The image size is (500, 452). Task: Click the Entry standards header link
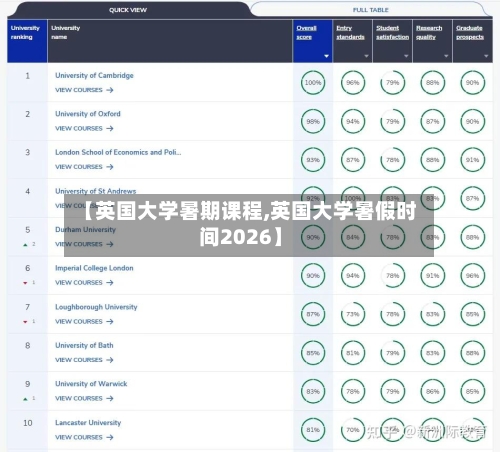pyautogui.click(x=350, y=32)
